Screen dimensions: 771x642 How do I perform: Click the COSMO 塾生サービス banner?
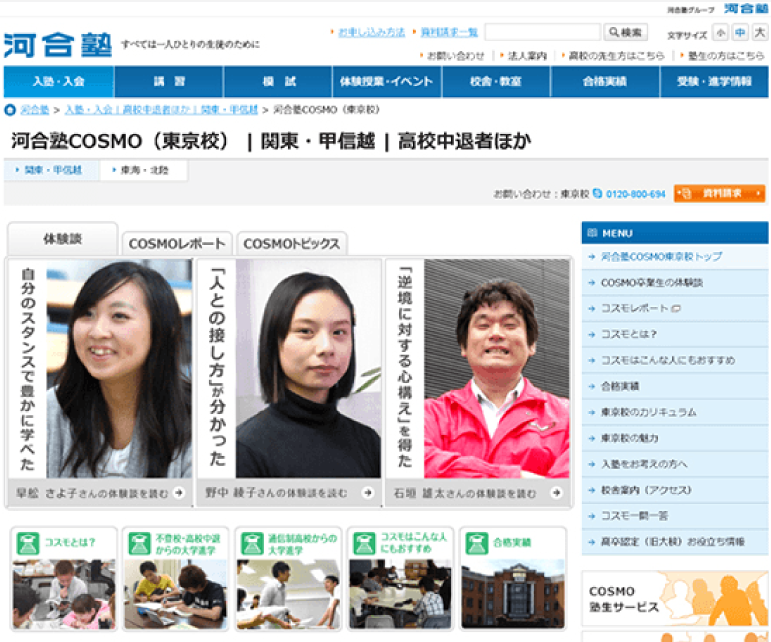(675, 598)
